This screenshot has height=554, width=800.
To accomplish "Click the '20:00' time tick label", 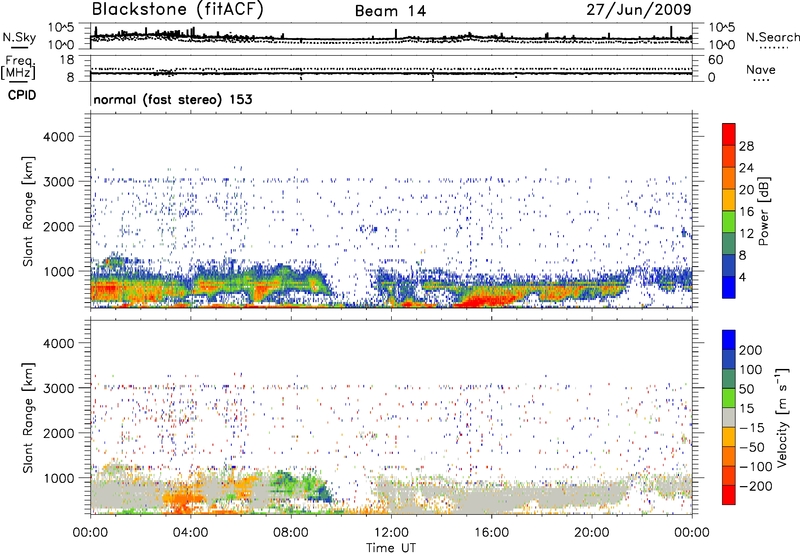I will [591, 533].
